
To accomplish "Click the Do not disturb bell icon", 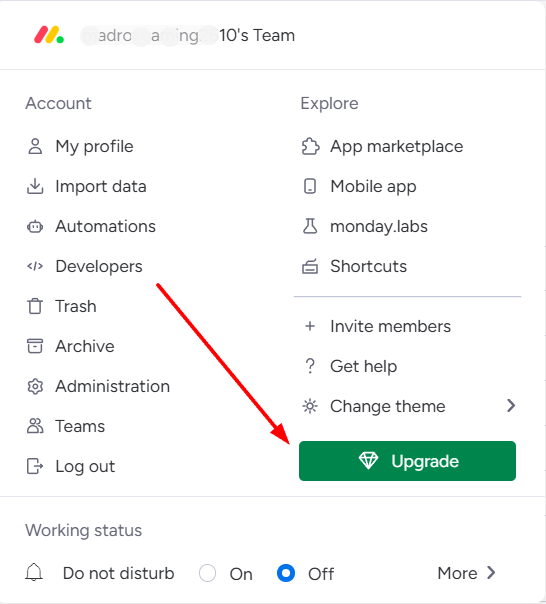I will pos(34,572).
